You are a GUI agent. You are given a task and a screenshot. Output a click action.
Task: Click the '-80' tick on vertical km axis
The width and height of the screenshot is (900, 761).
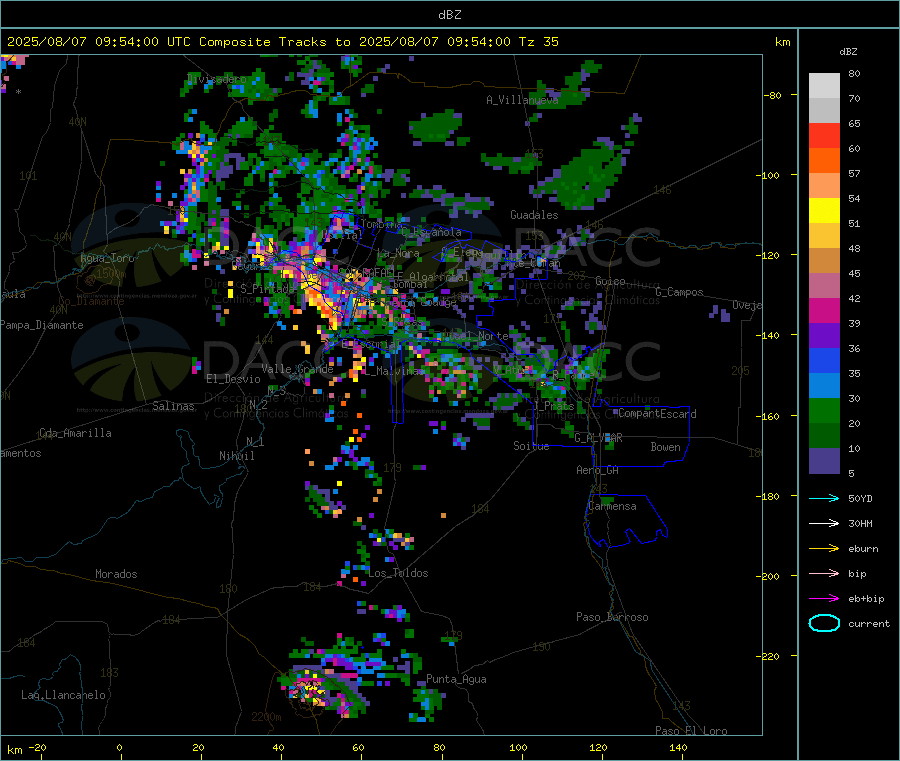(x=773, y=95)
